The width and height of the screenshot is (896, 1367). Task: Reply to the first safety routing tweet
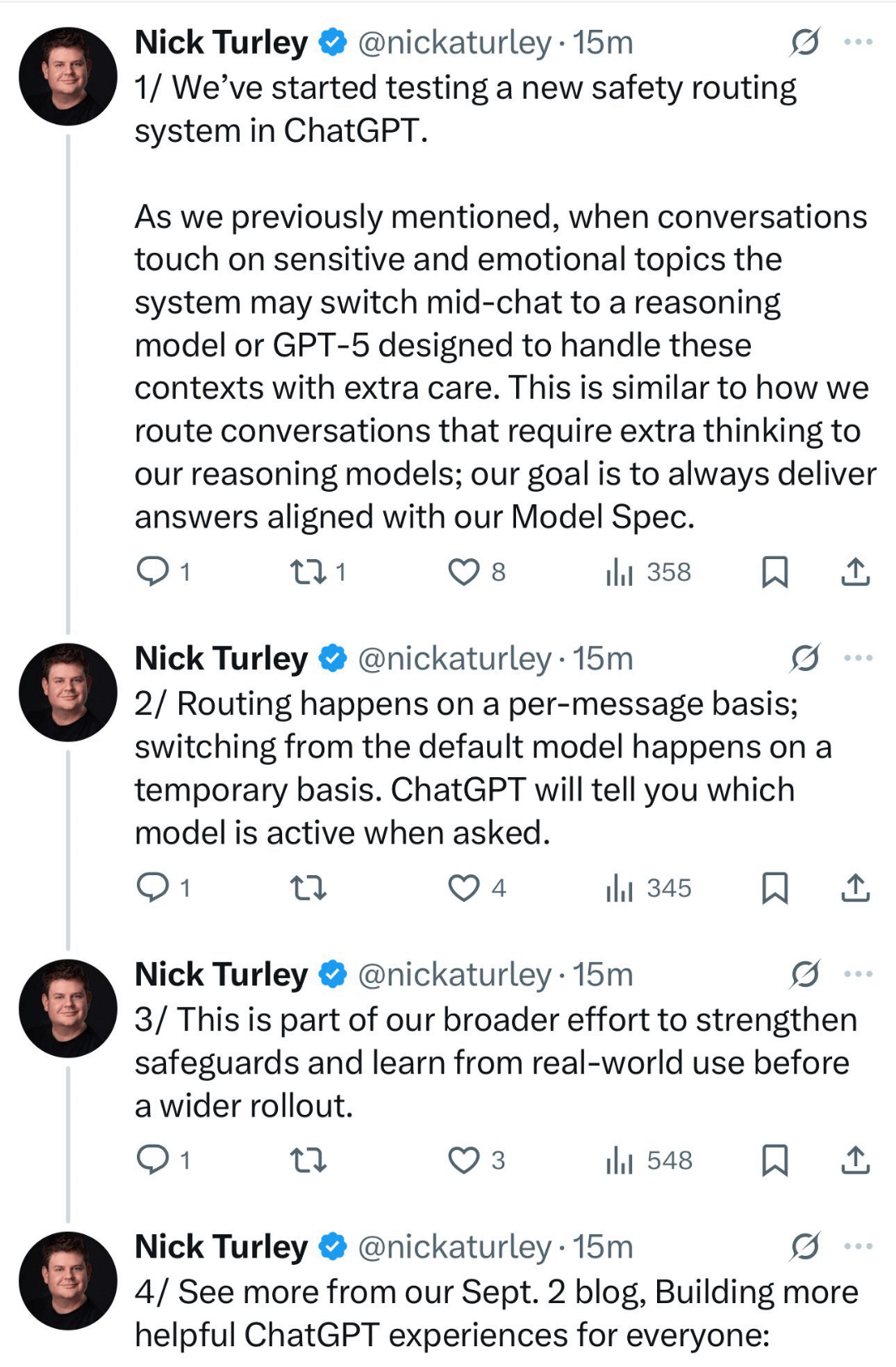[x=153, y=572]
